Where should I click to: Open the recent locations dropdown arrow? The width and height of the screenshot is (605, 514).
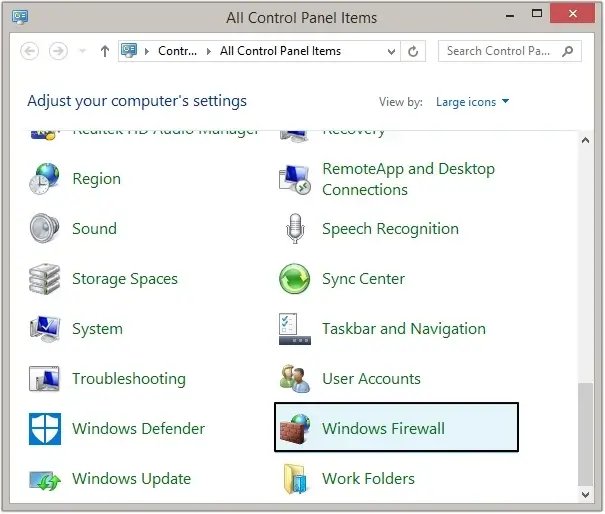click(82, 51)
